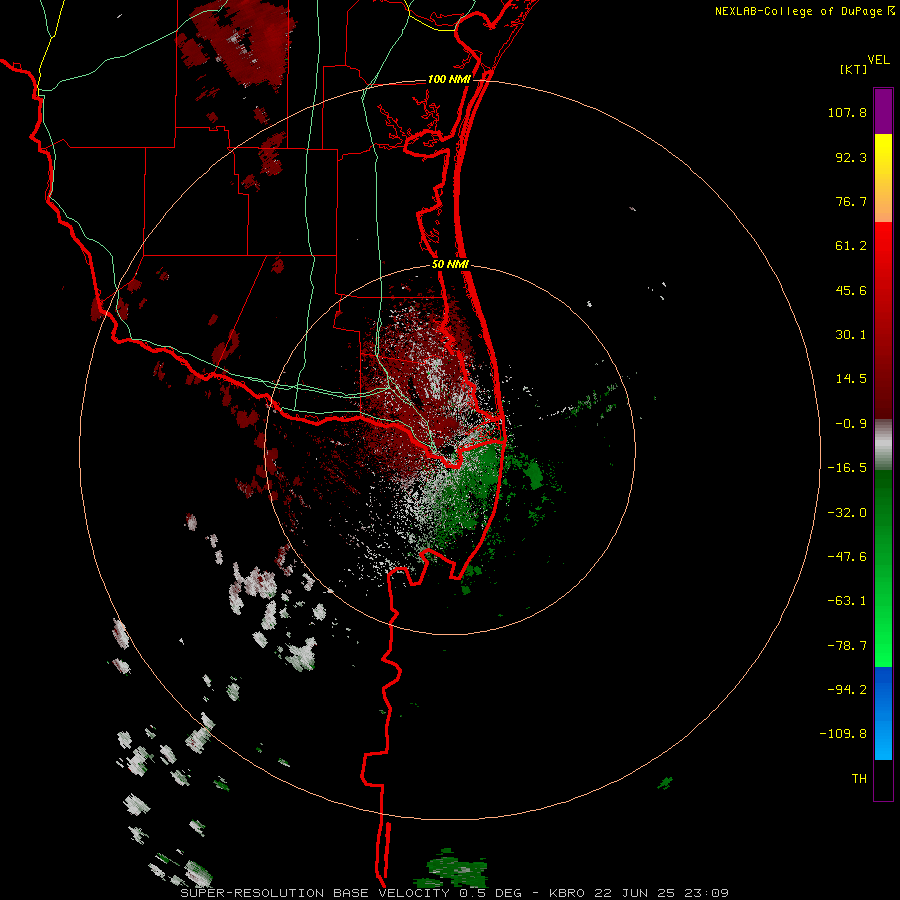Click the -0.9 velocity scale value
The image size is (900, 900).
coord(851,424)
